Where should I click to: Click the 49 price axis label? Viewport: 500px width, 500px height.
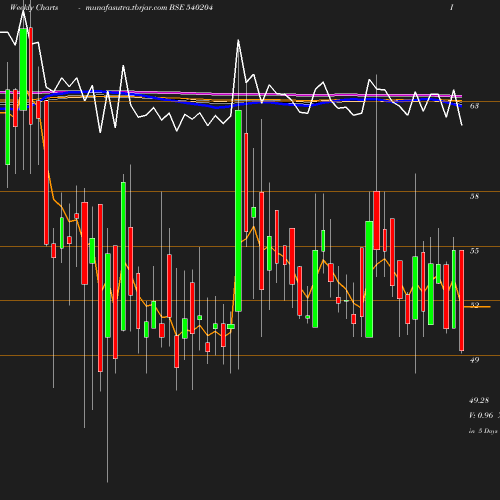coord(474,360)
